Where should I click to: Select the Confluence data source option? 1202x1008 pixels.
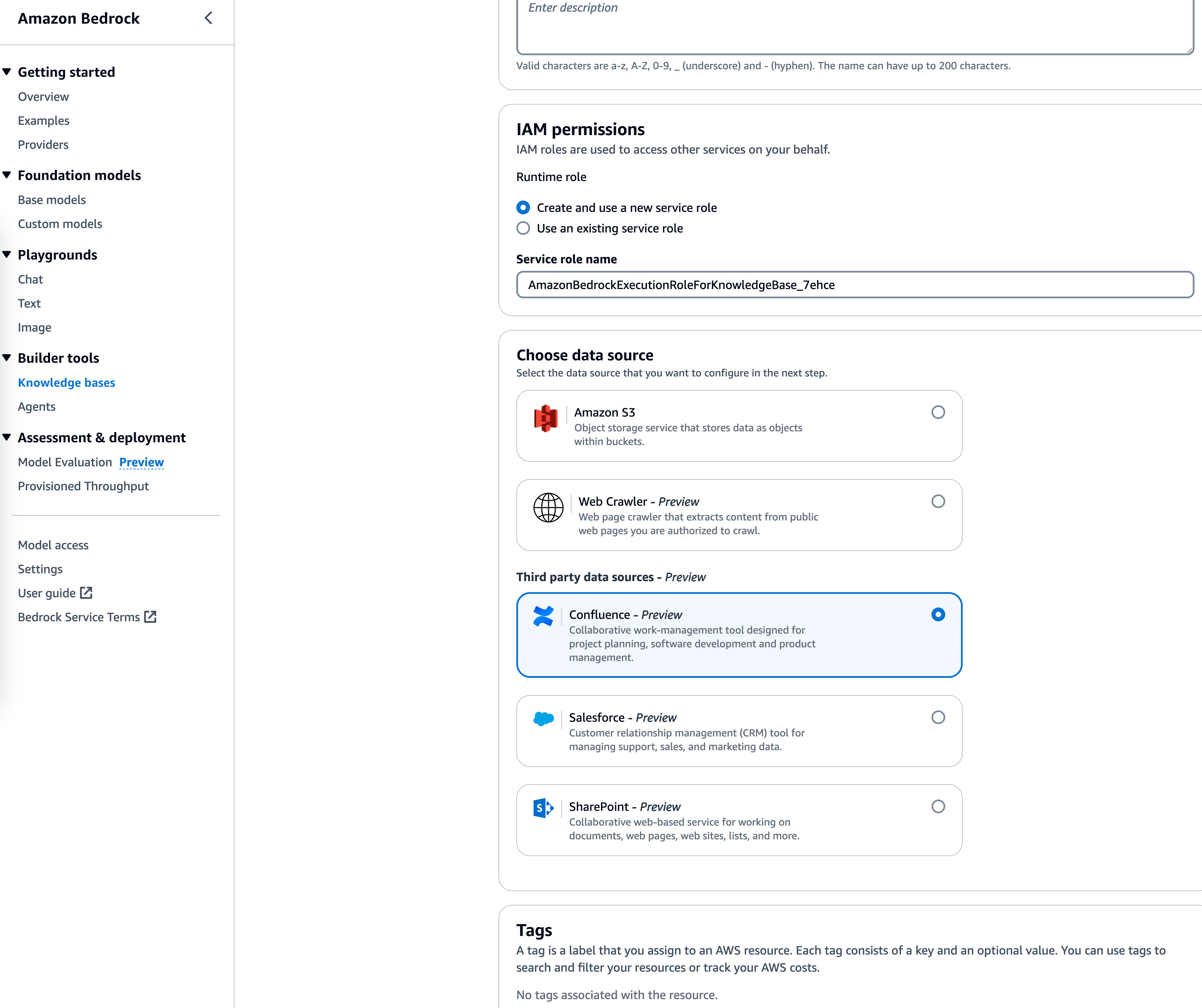(x=936, y=614)
